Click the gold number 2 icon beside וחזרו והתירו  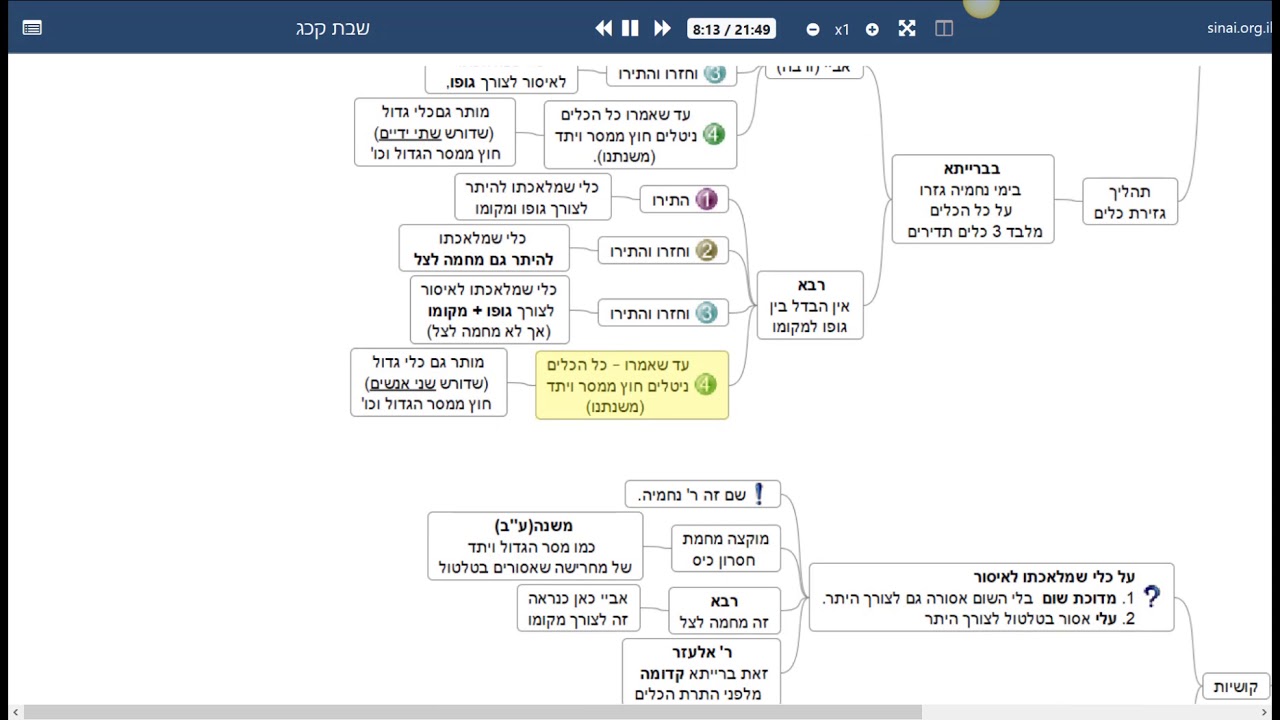[x=706, y=251]
